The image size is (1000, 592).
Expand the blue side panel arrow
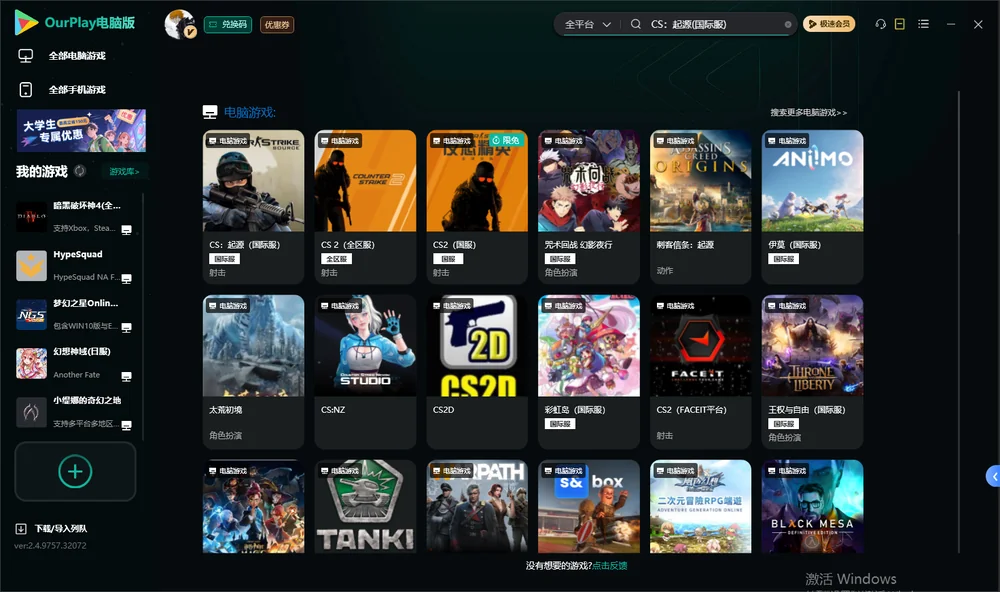click(993, 477)
